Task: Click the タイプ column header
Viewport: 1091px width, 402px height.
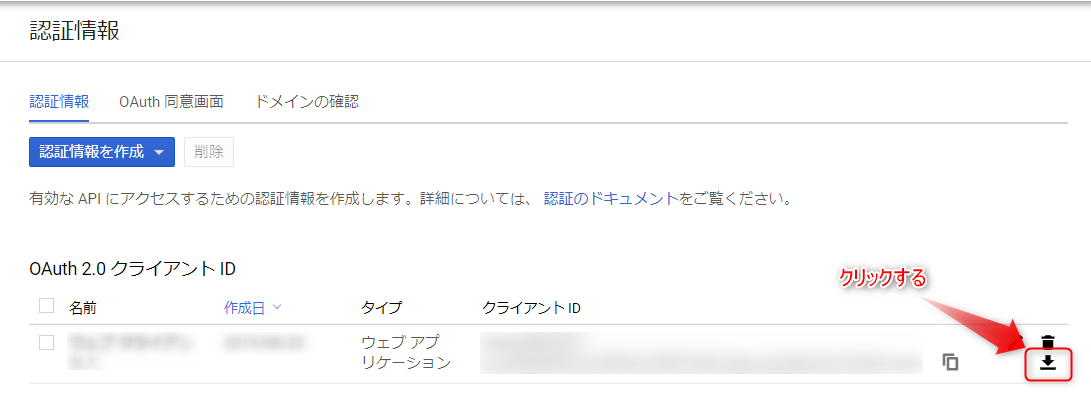Action: point(381,308)
